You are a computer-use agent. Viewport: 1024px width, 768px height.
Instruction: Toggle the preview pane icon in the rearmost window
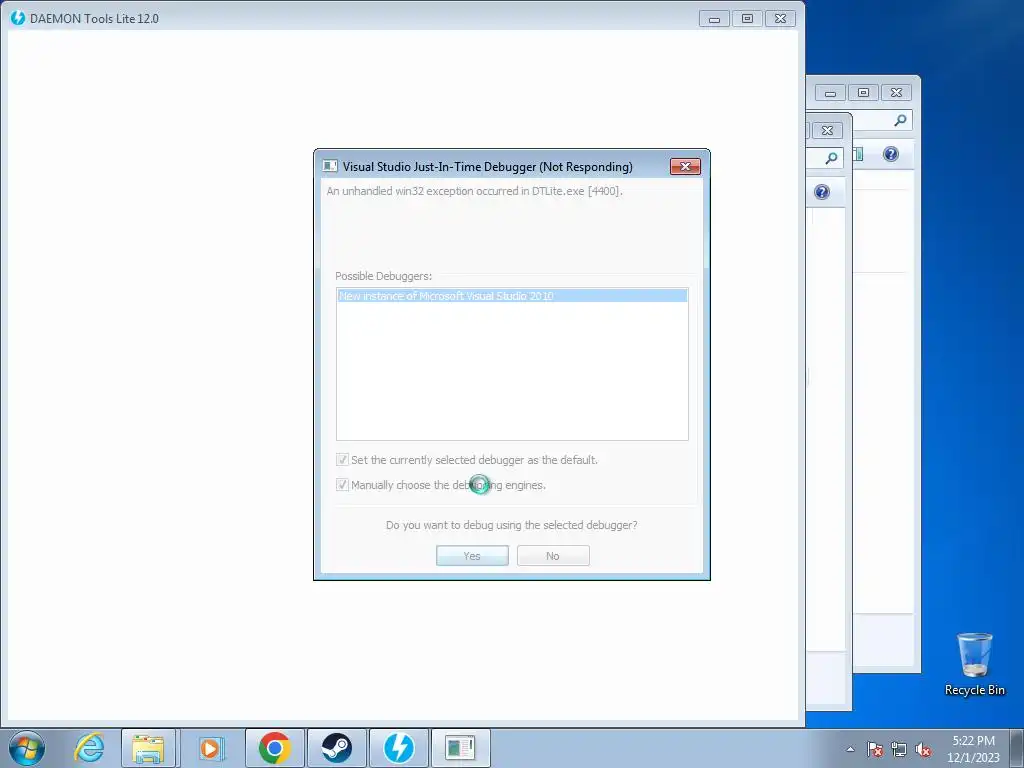pyautogui.click(x=858, y=154)
